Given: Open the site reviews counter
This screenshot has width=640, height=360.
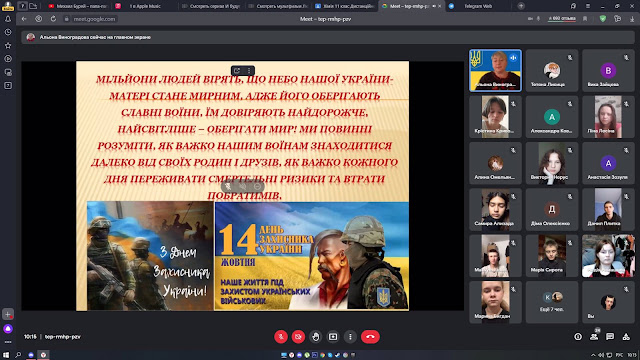Looking at the screenshot, I should (x=562, y=19).
